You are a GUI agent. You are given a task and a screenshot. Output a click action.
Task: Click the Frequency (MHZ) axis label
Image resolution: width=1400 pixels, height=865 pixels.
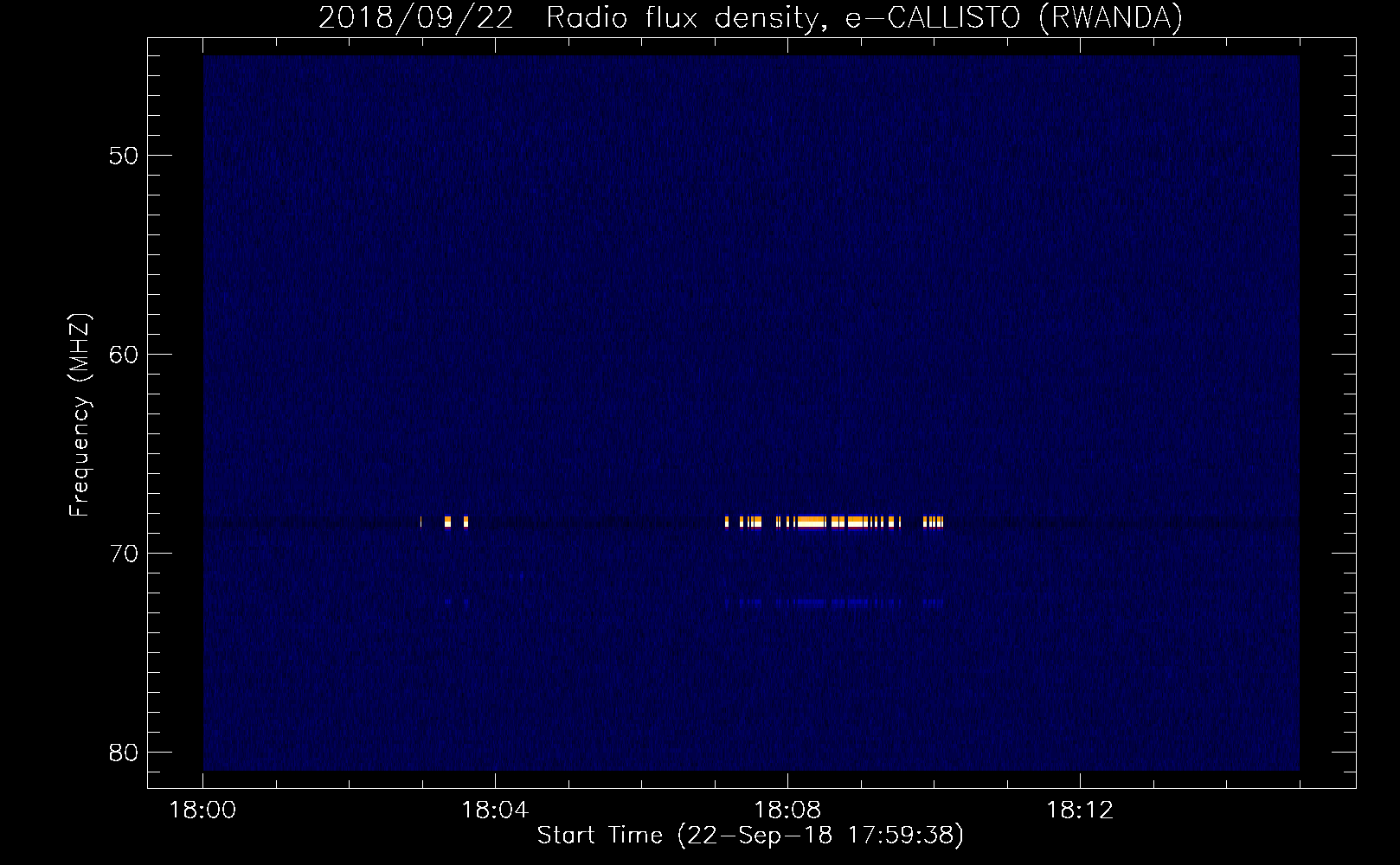(80, 415)
